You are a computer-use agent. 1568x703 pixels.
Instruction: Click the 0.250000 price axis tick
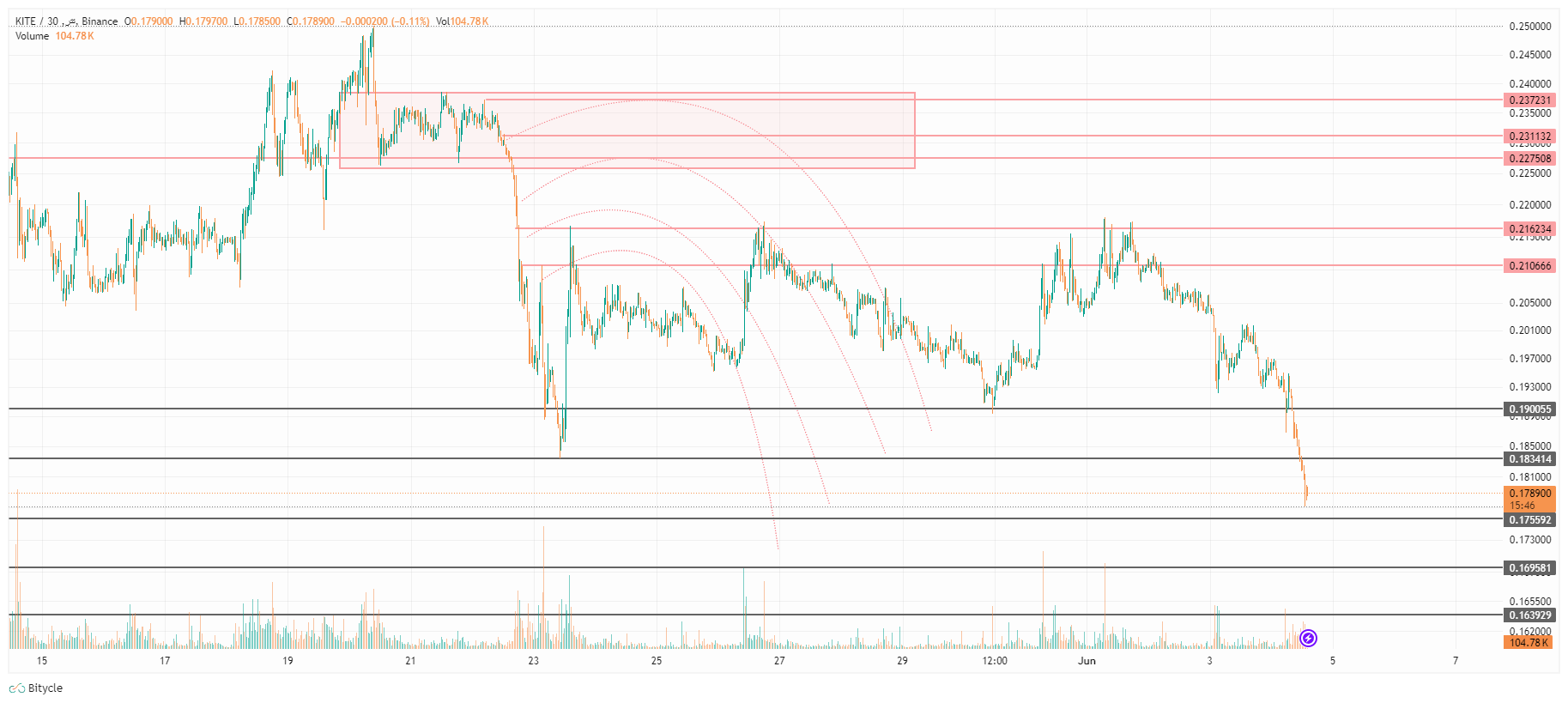[x=1530, y=27]
